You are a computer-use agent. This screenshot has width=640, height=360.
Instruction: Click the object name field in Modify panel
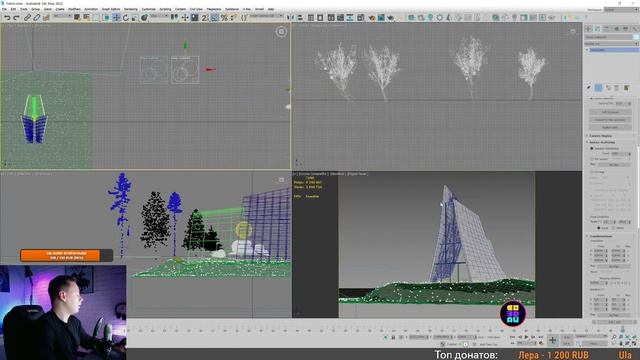609,37
